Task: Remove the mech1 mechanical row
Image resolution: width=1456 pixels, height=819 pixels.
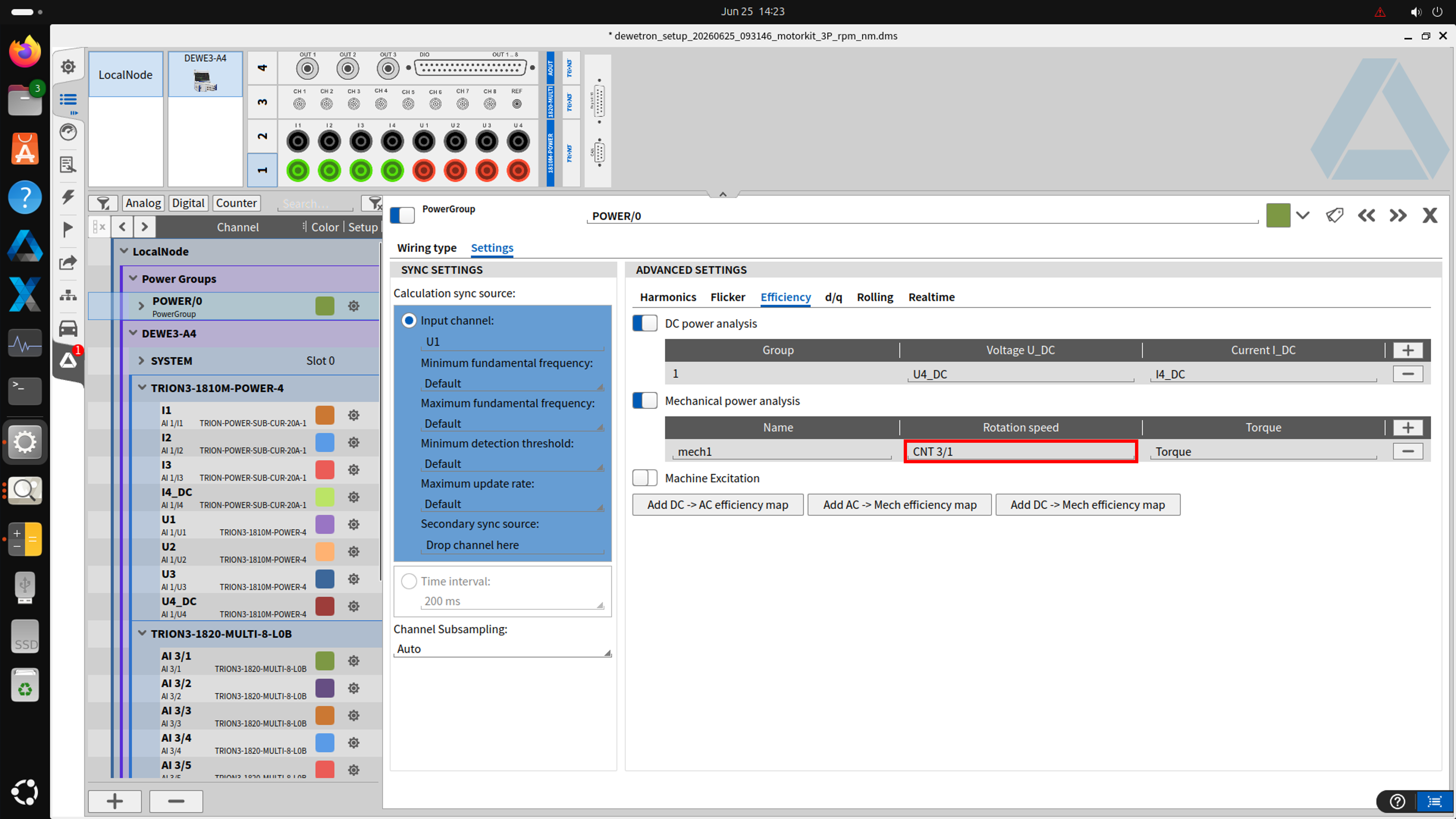Action: click(1407, 452)
